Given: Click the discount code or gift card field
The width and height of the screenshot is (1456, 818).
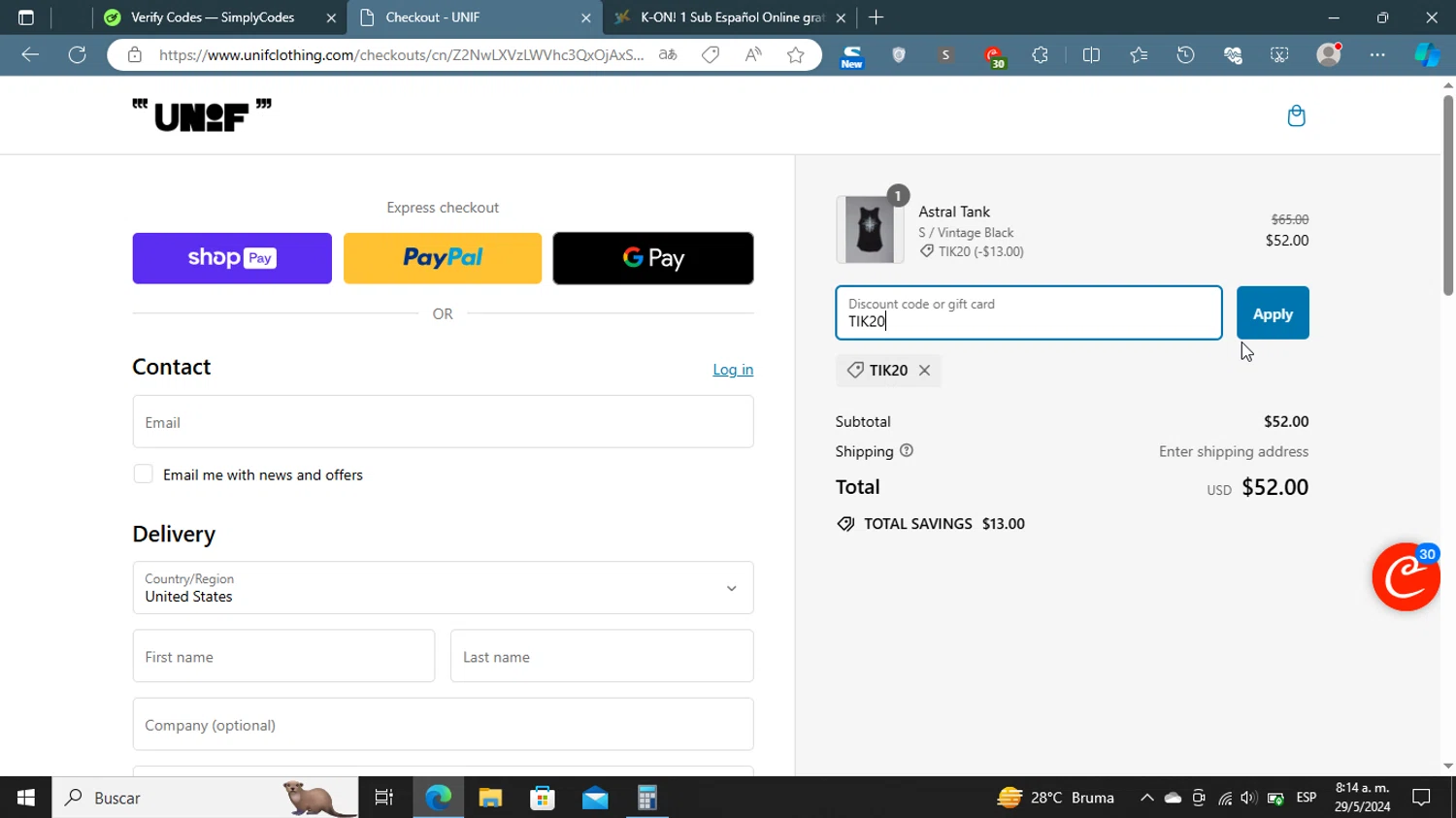Looking at the screenshot, I should (x=1029, y=312).
